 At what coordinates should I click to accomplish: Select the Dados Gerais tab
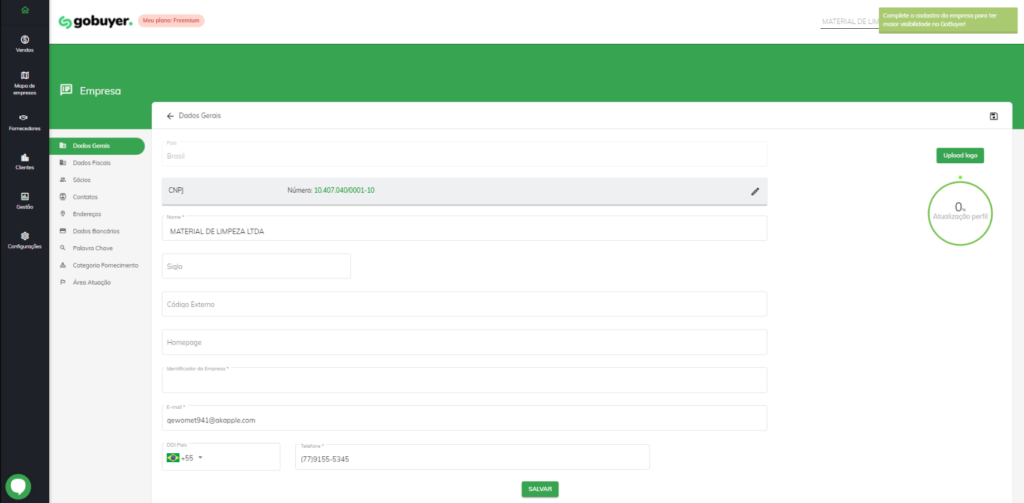[x=97, y=146]
